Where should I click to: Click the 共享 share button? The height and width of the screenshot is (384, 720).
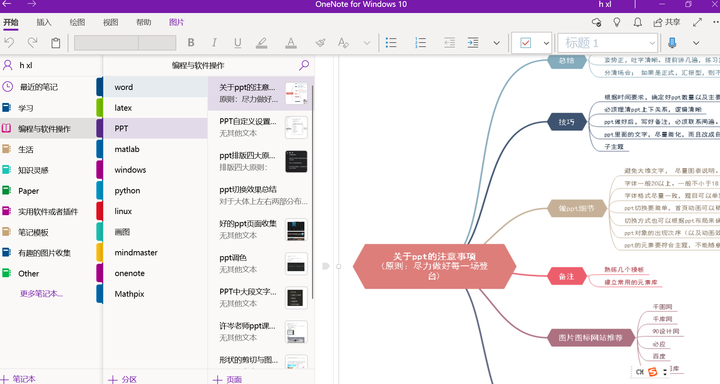pos(667,22)
